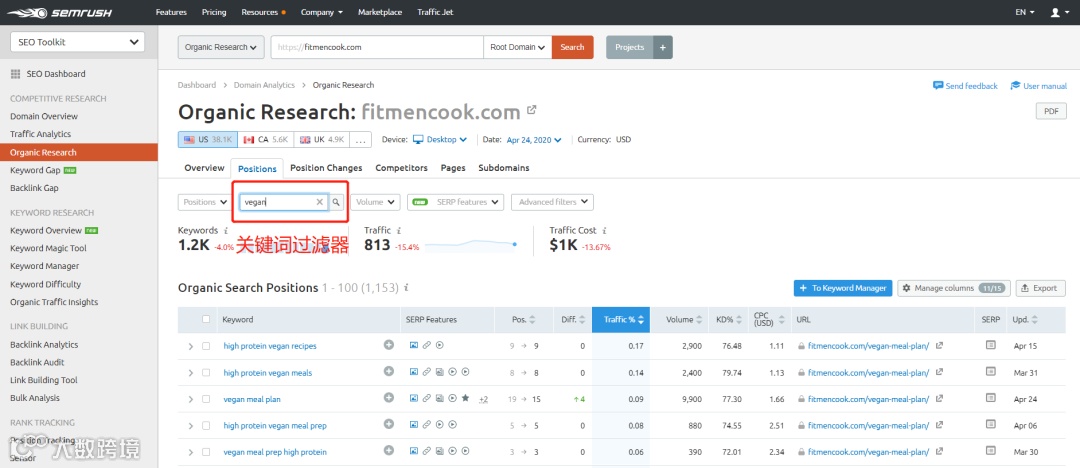Select checkbox for 'high protein vegan meals'
Image resolution: width=1080 pixels, height=468 pixels.
(206, 372)
